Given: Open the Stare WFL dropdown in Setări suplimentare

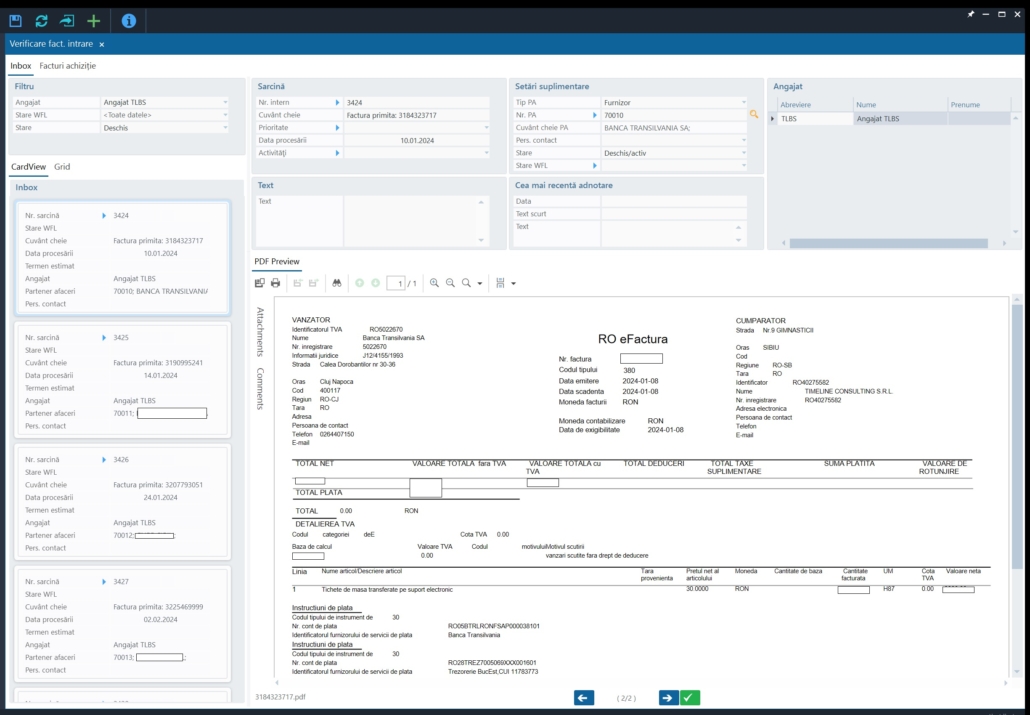Looking at the screenshot, I should 744,166.
